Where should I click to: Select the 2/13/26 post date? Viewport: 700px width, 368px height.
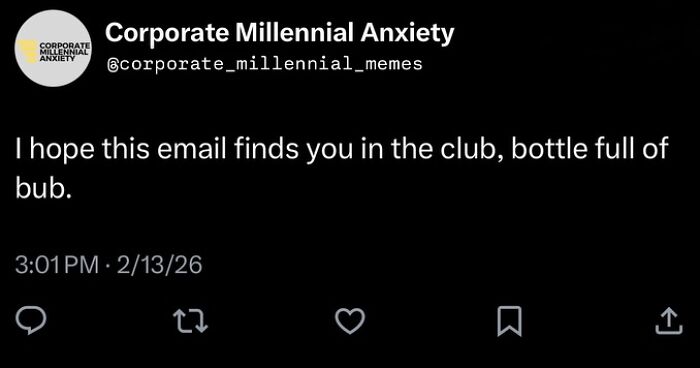pos(159,264)
